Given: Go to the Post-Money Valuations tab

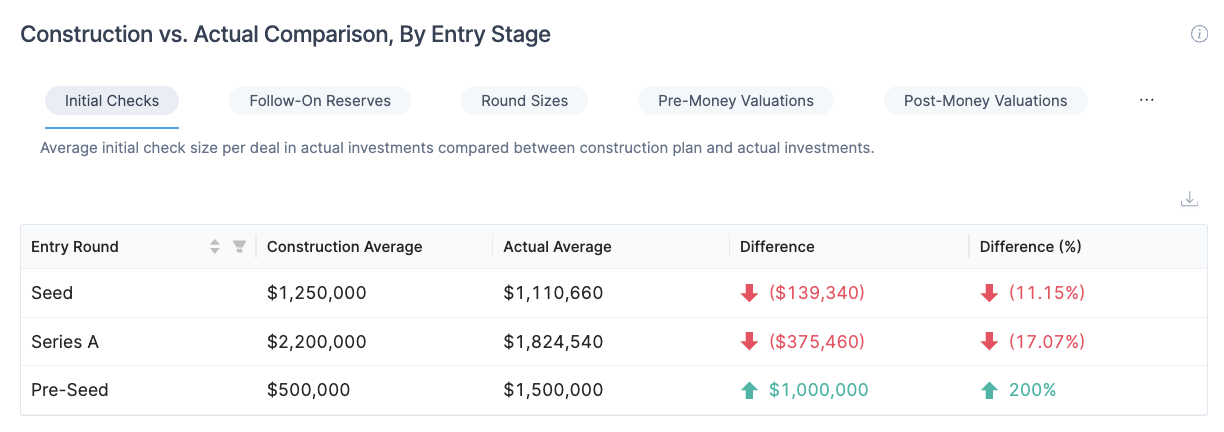Looking at the screenshot, I should pos(985,101).
